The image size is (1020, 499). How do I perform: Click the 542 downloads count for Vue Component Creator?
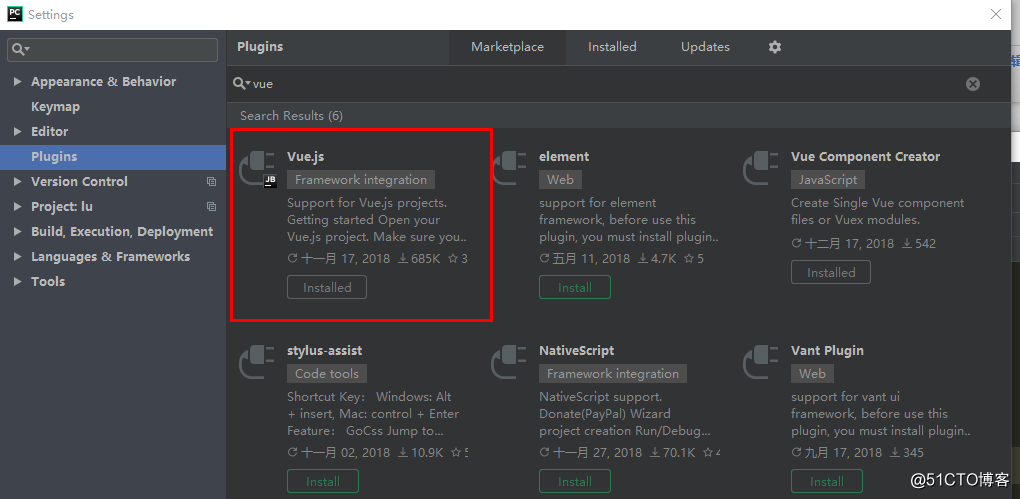[919, 244]
